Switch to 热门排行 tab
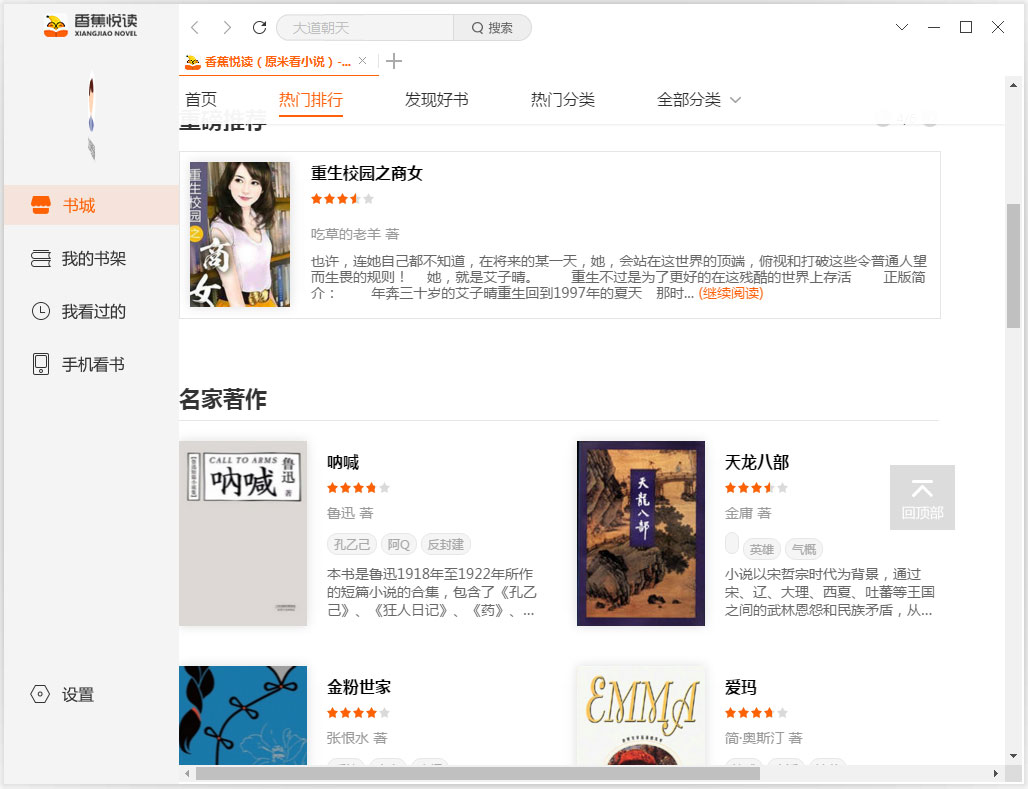 (311, 100)
